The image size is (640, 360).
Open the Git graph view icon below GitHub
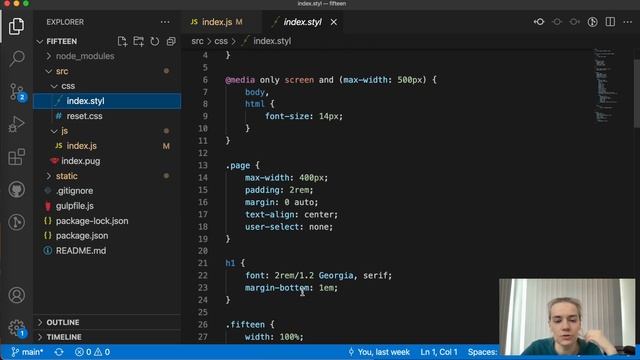point(16,222)
